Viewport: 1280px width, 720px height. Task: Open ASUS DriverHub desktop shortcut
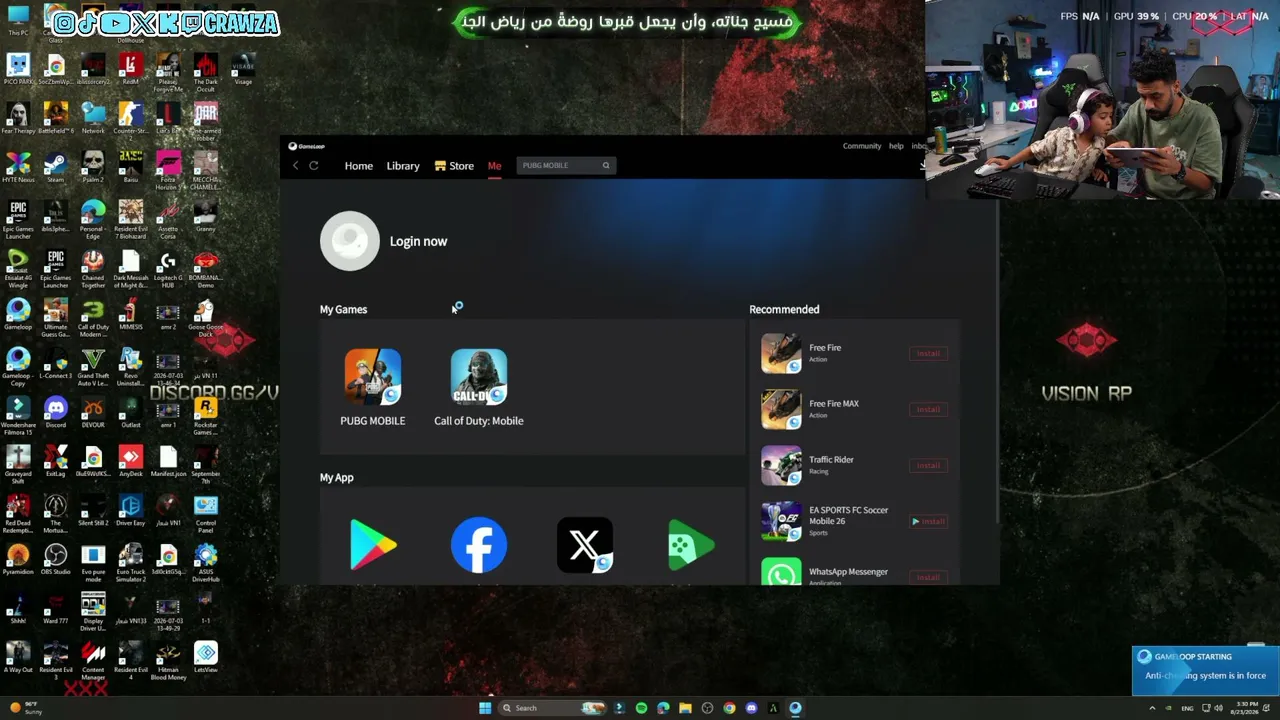pos(205,562)
